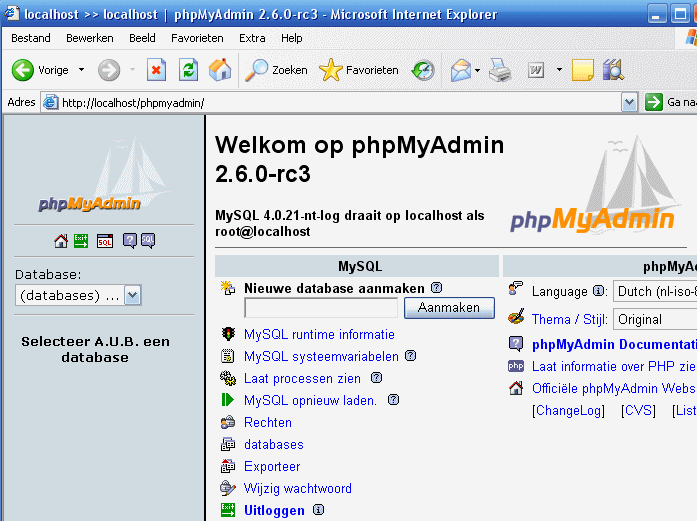Image resolution: width=697 pixels, height=521 pixels.
Task: Click the new database name field
Action: click(x=321, y=308)
